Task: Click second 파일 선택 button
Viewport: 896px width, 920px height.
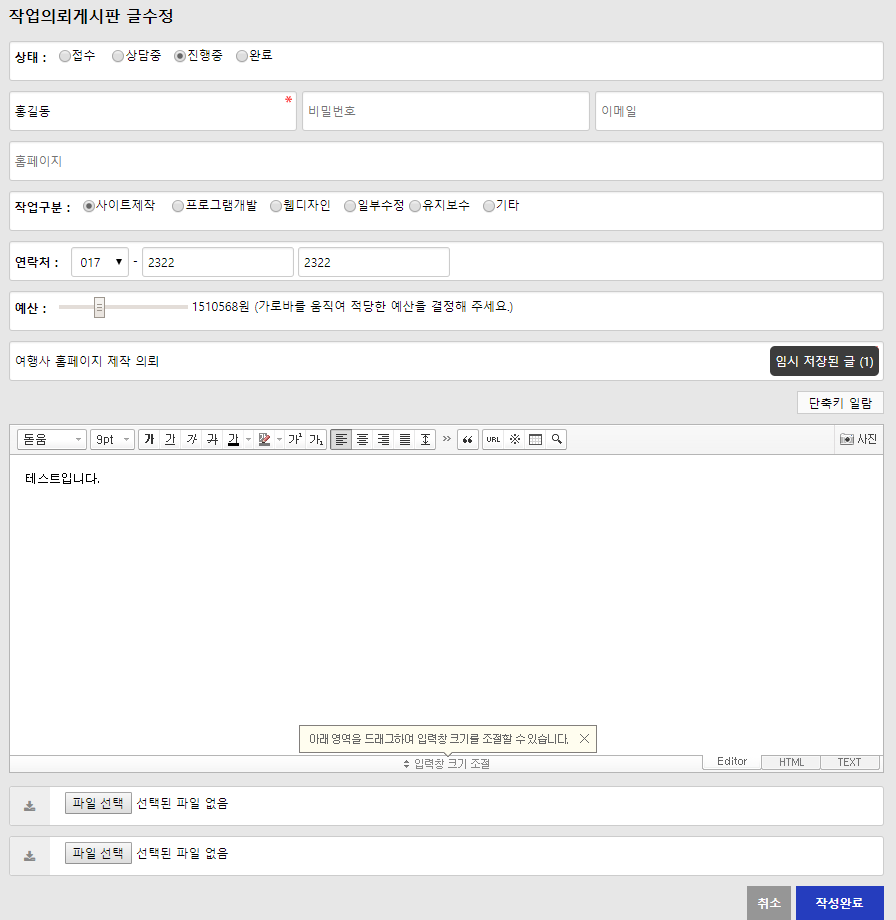Action: click(98, 853)
